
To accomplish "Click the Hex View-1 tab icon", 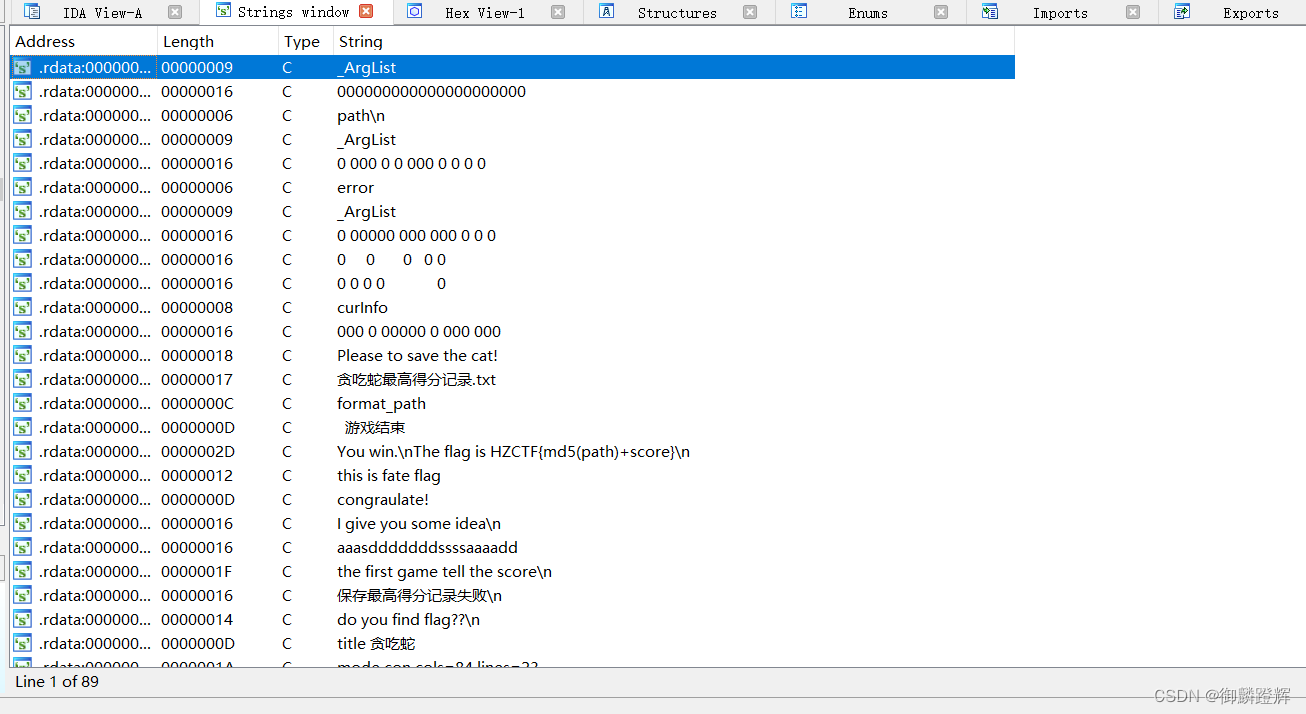I will pos(414,12).
